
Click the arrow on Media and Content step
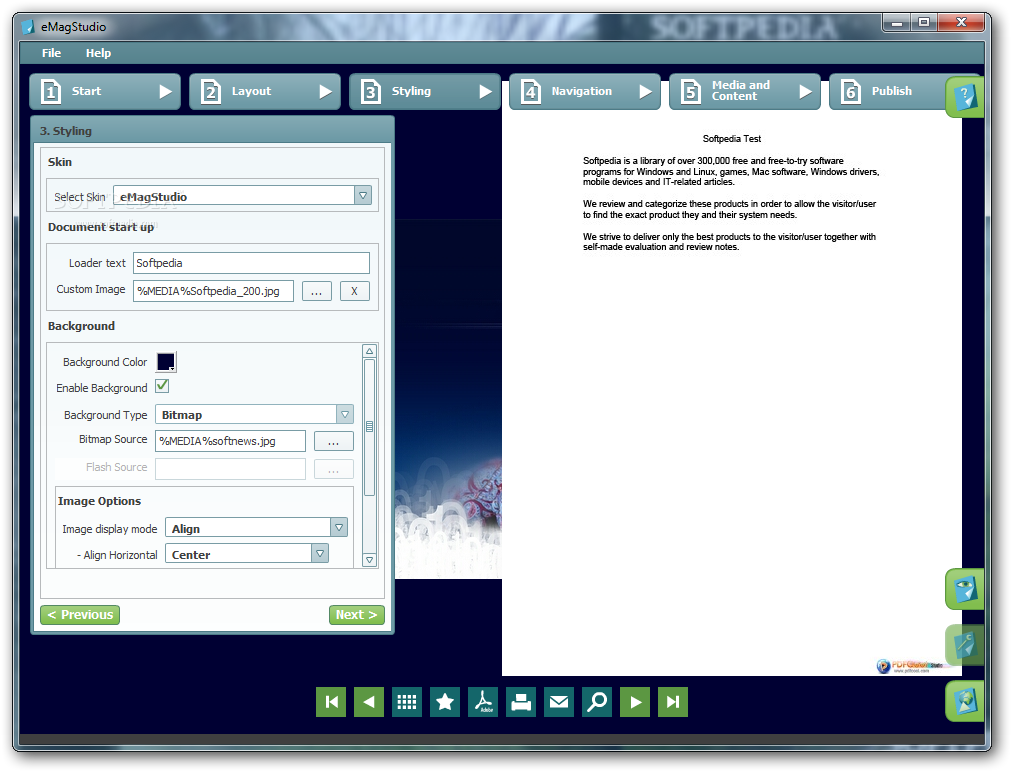tap(805, 92)
